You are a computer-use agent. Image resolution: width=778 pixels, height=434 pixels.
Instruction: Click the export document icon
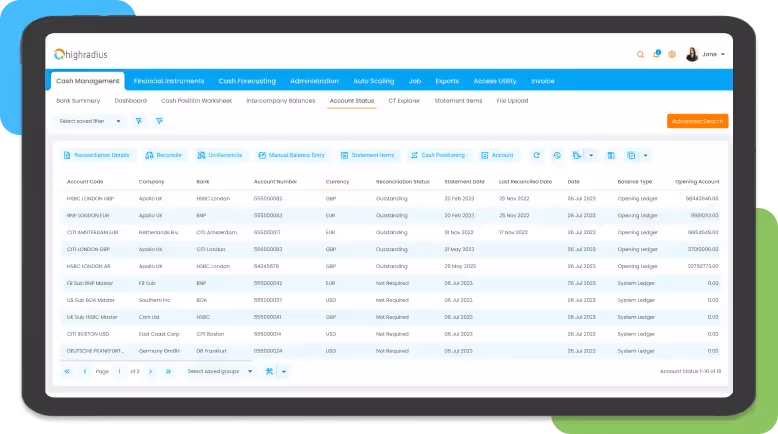point(577,155)
